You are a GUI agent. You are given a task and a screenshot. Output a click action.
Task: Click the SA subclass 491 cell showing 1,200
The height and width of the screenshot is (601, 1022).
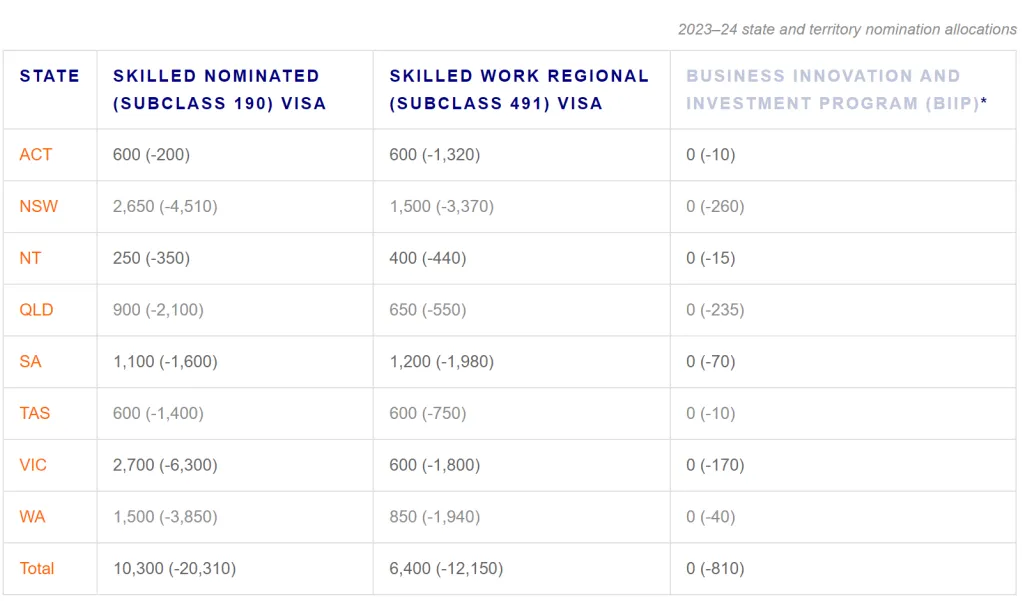click(441, 361)
